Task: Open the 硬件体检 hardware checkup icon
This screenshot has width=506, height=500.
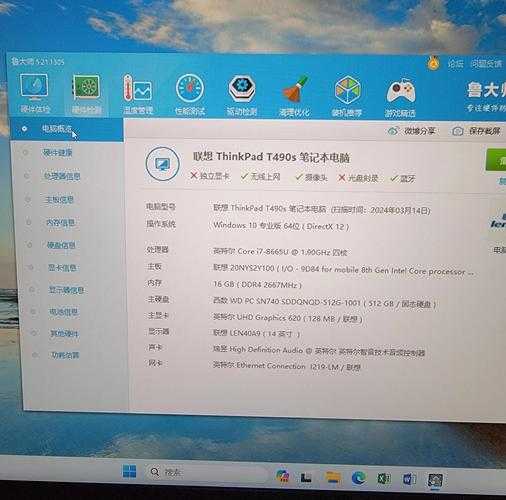Action: click(x=35, y=93)
